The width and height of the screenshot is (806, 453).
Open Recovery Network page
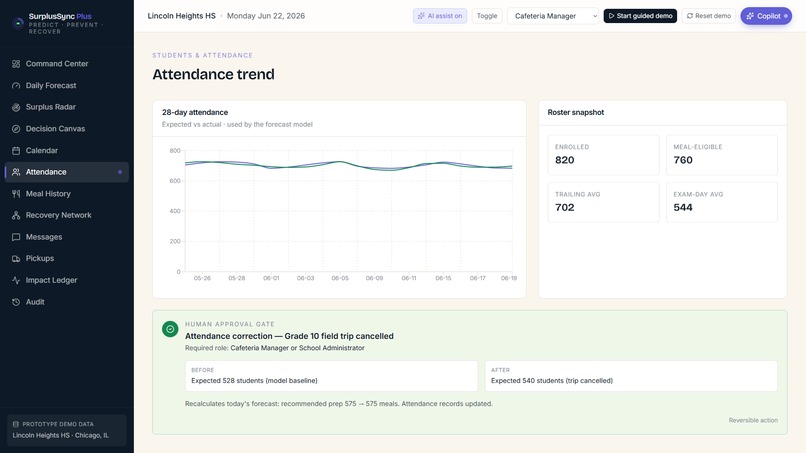pos(67,215)
